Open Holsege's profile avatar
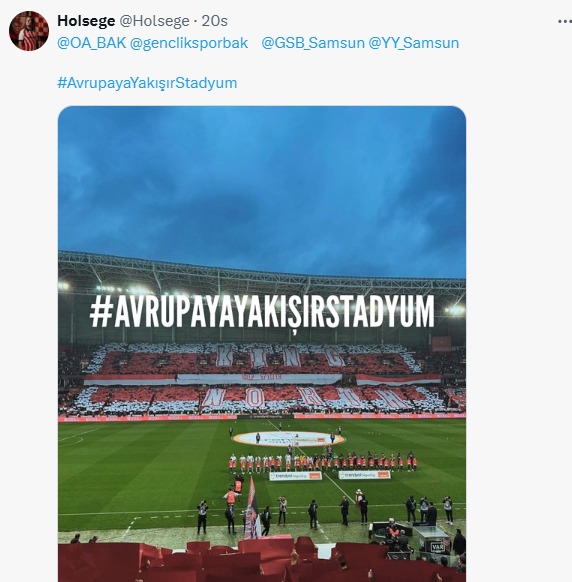The height and width of the screenshot is (582, 572). [29, 31]
